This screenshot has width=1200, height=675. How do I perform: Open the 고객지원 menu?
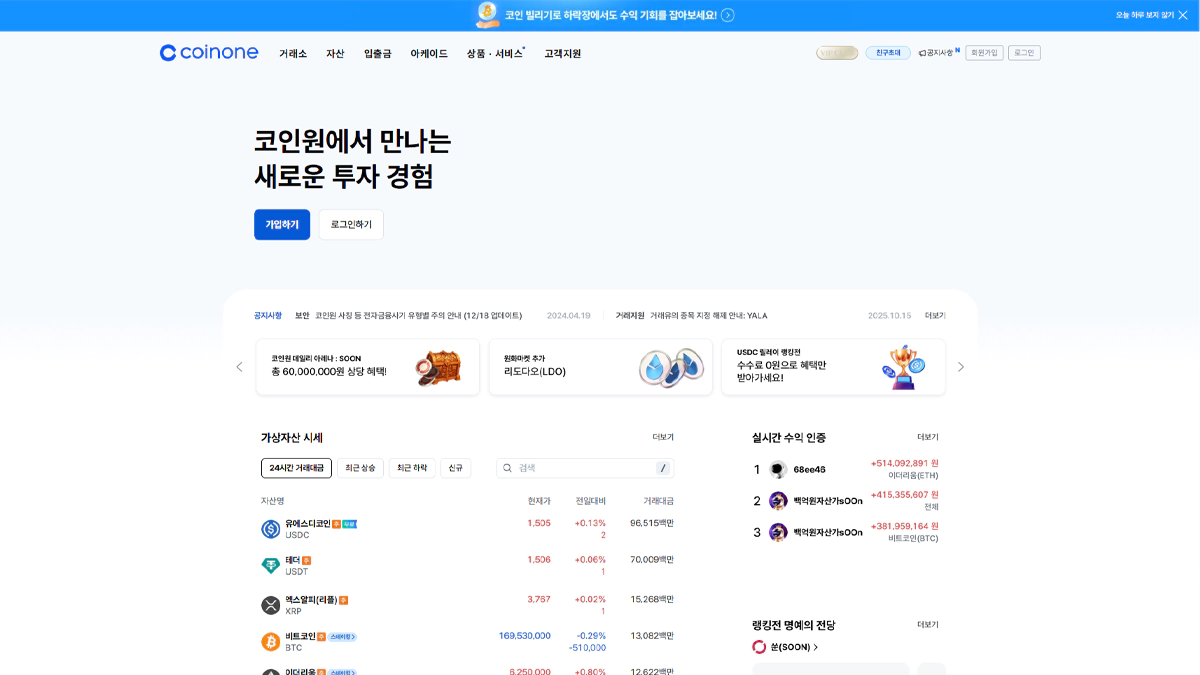pos(563,53)
